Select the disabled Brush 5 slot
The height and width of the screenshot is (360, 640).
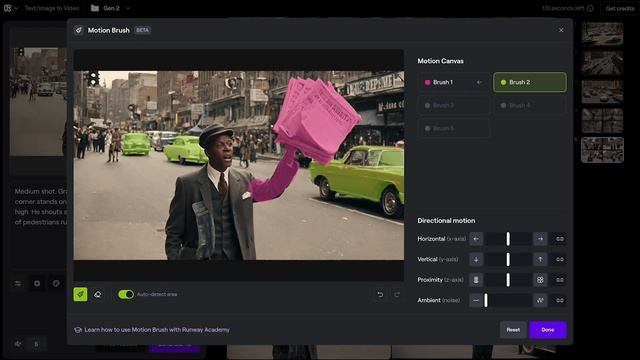pyautogui.click(x=453, y=128)
